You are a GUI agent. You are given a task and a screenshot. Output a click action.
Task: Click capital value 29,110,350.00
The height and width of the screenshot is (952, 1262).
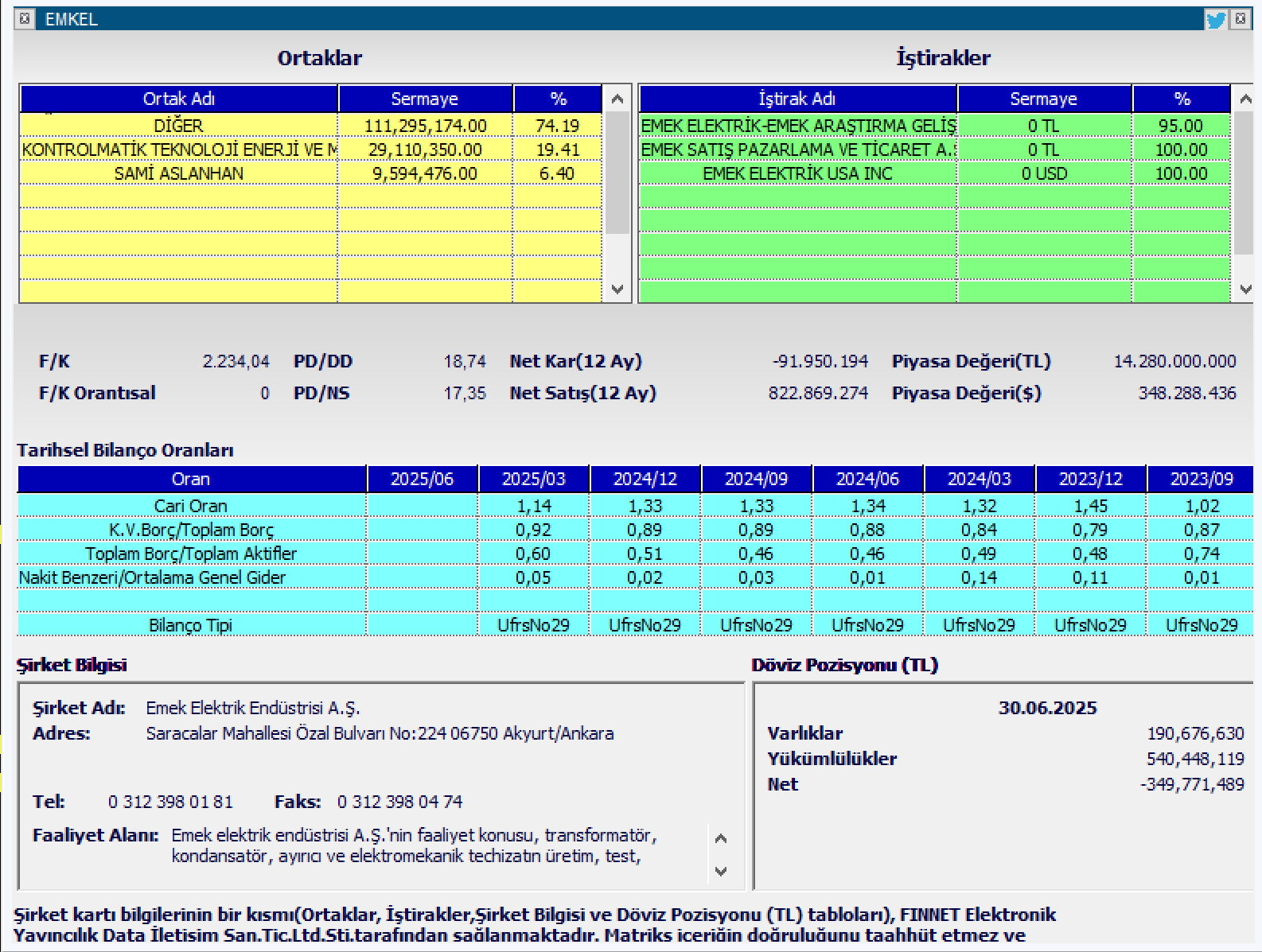coord(425,150)
